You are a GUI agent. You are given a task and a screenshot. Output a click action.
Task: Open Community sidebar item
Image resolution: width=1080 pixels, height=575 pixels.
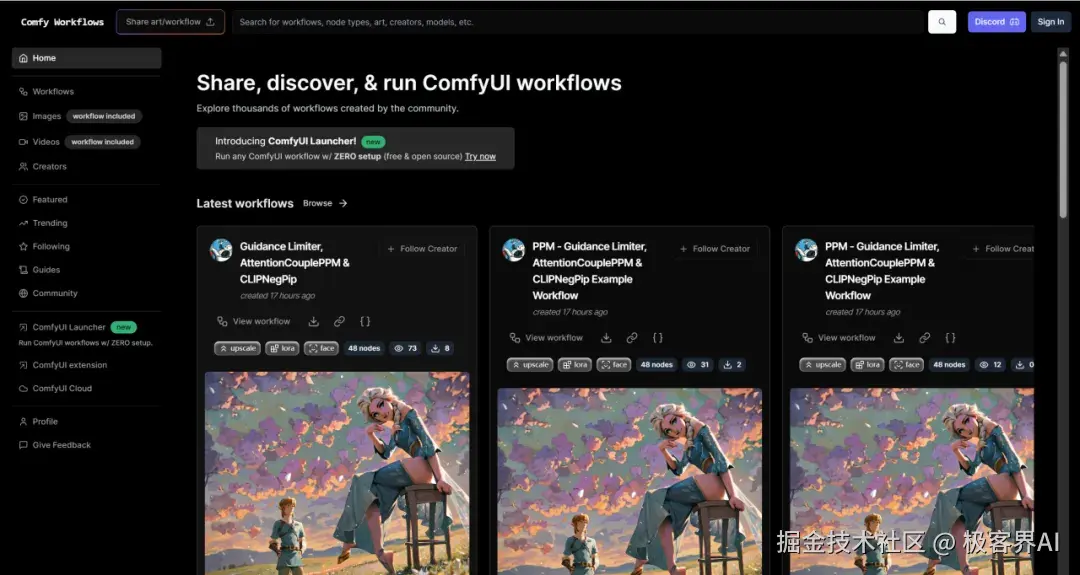point(48,293)
